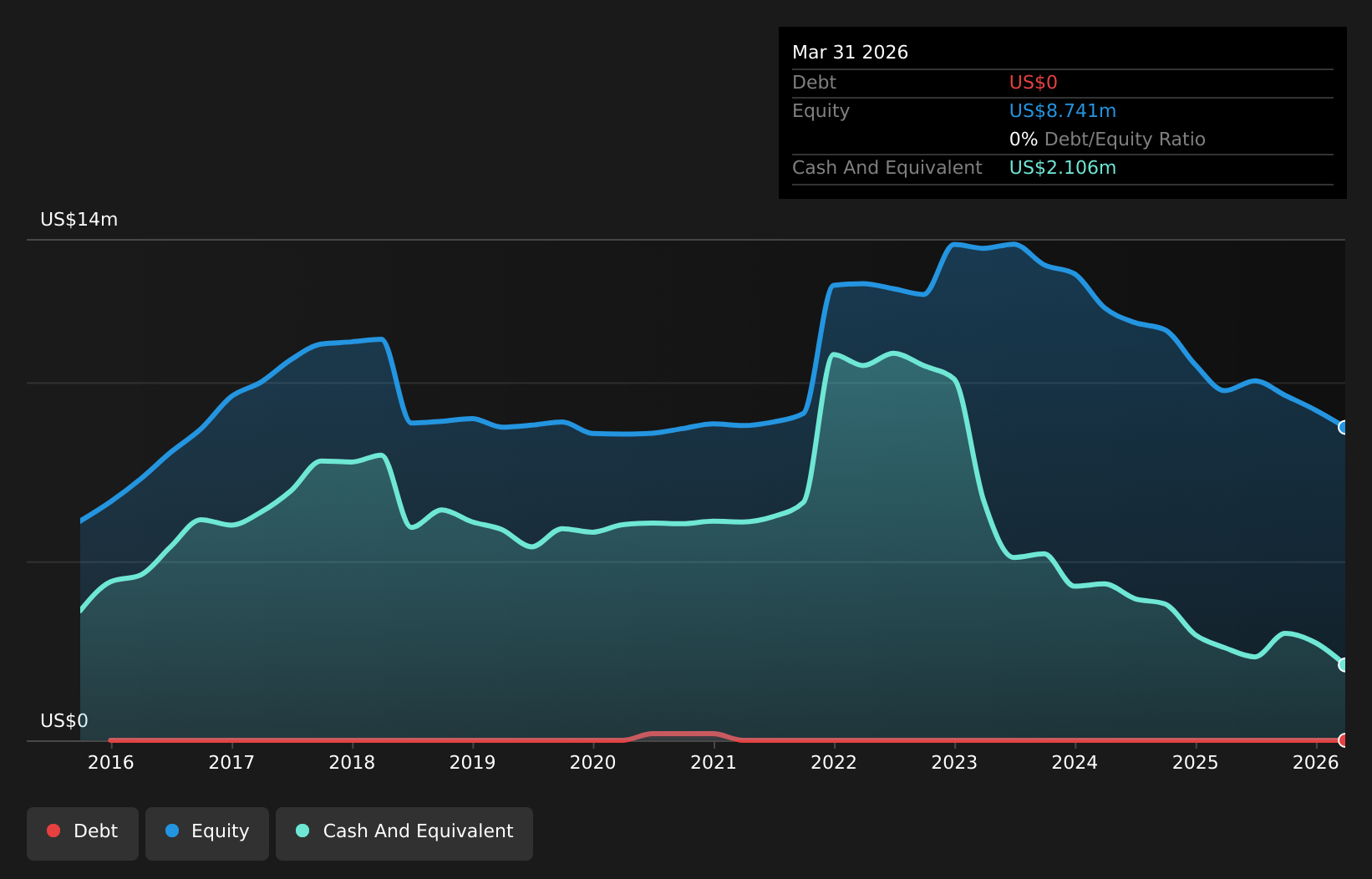Click the 2019 x-axis label

pos(473,763)
